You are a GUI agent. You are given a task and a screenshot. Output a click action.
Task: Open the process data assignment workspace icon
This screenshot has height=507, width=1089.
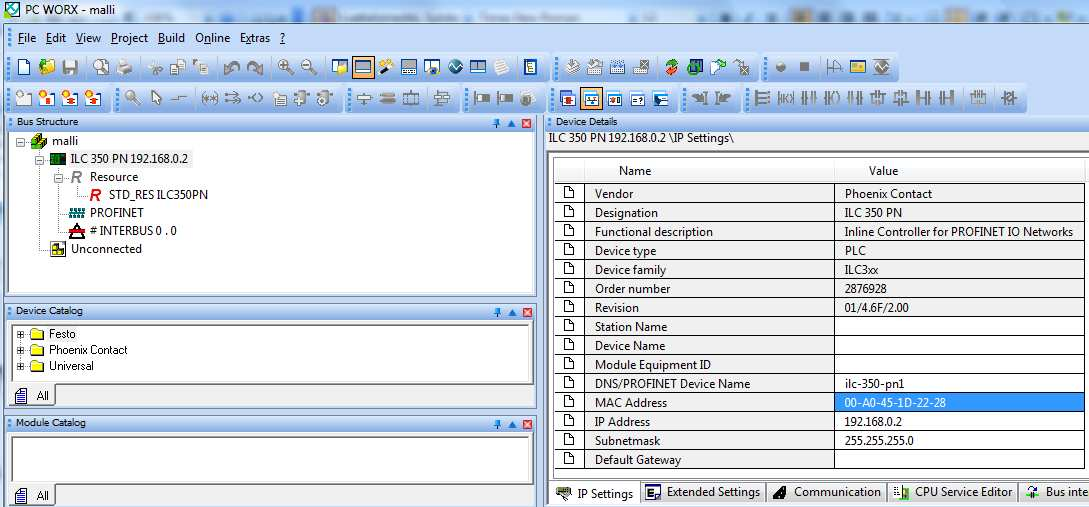(x=615, y=99)
